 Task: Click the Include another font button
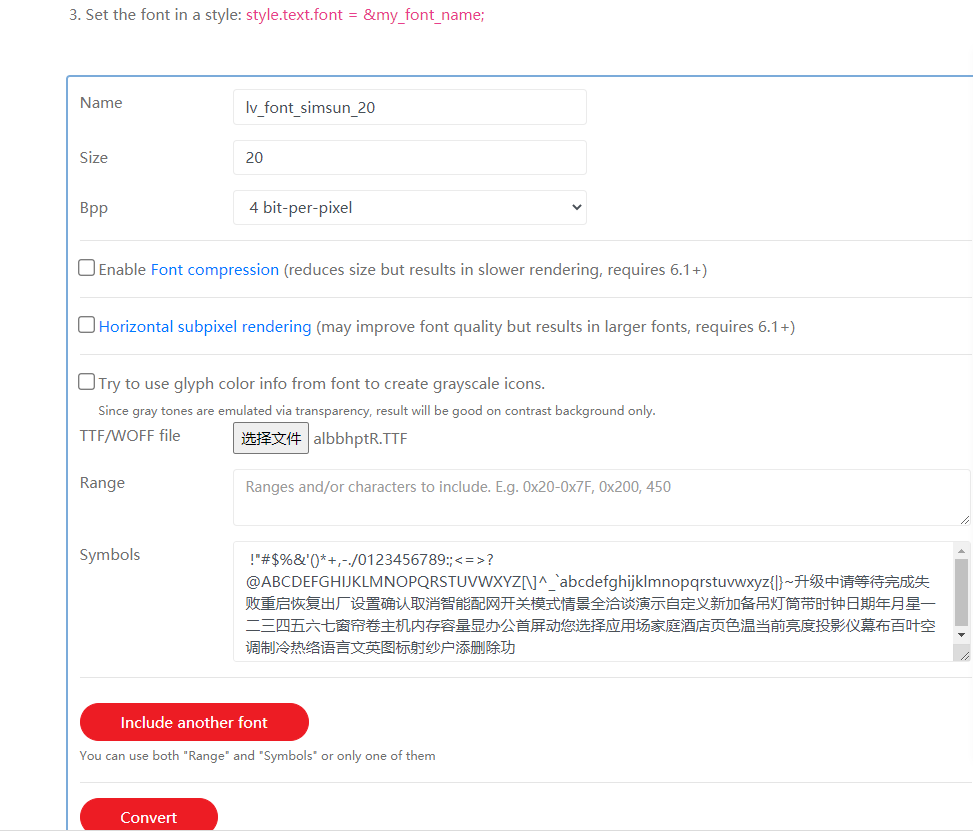point(194,722)
